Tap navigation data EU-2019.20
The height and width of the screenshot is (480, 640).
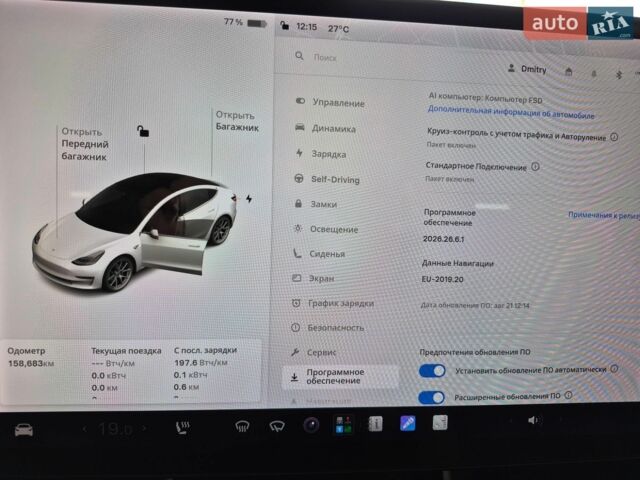click(442, 280)
